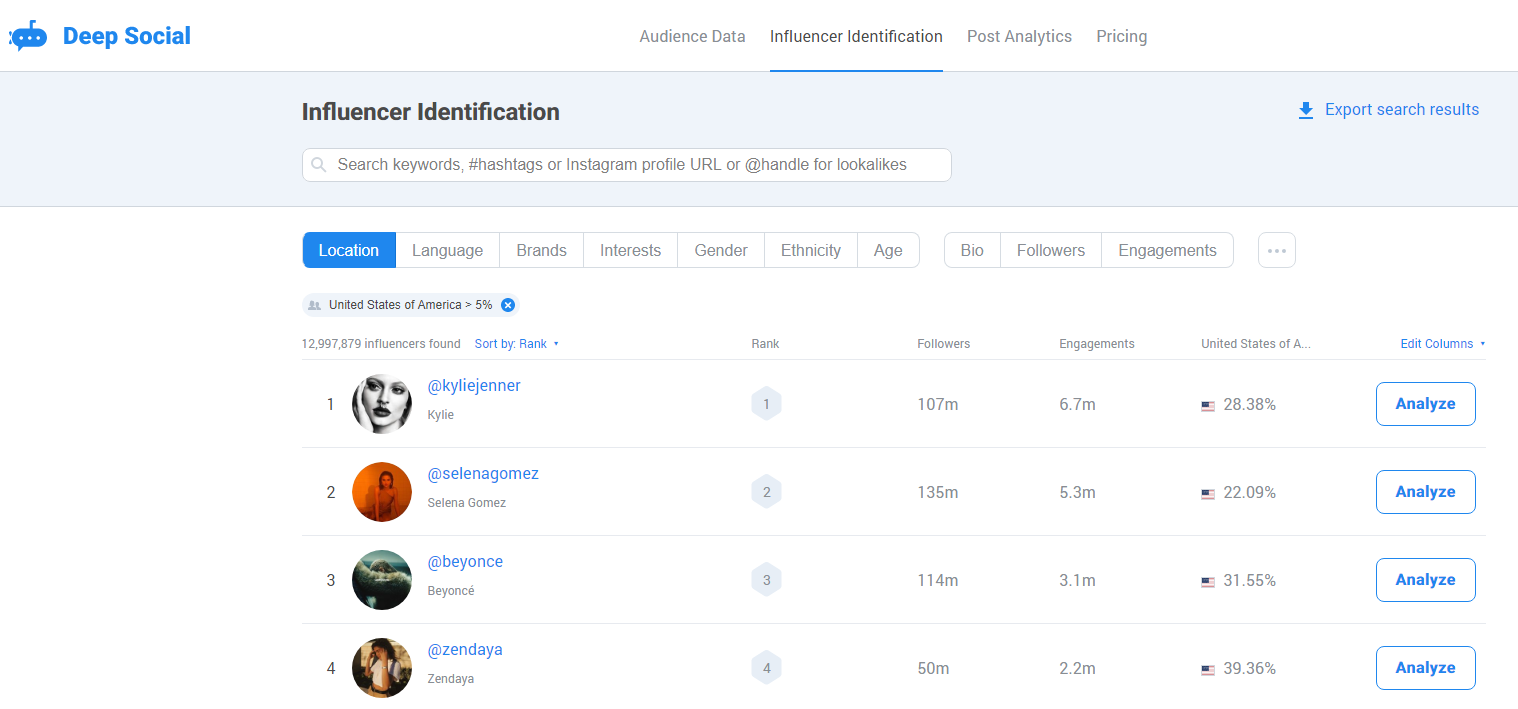The image size is (1518, 709).
Task: Analyze the @beyonce influencer
Action: pos(1426,580)
